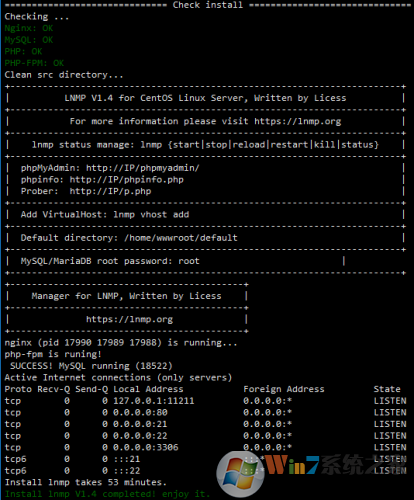
Task: Click the phpMyAdmin URL http://IP/phpmyadmin/
Action: (143, 168)
